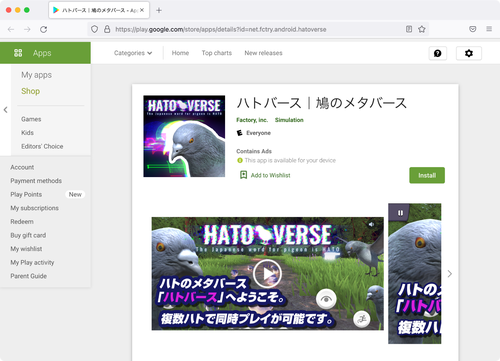Viewport: 500px width, 361px height.
Task: Open Kids section
Action: click(27, 133)
